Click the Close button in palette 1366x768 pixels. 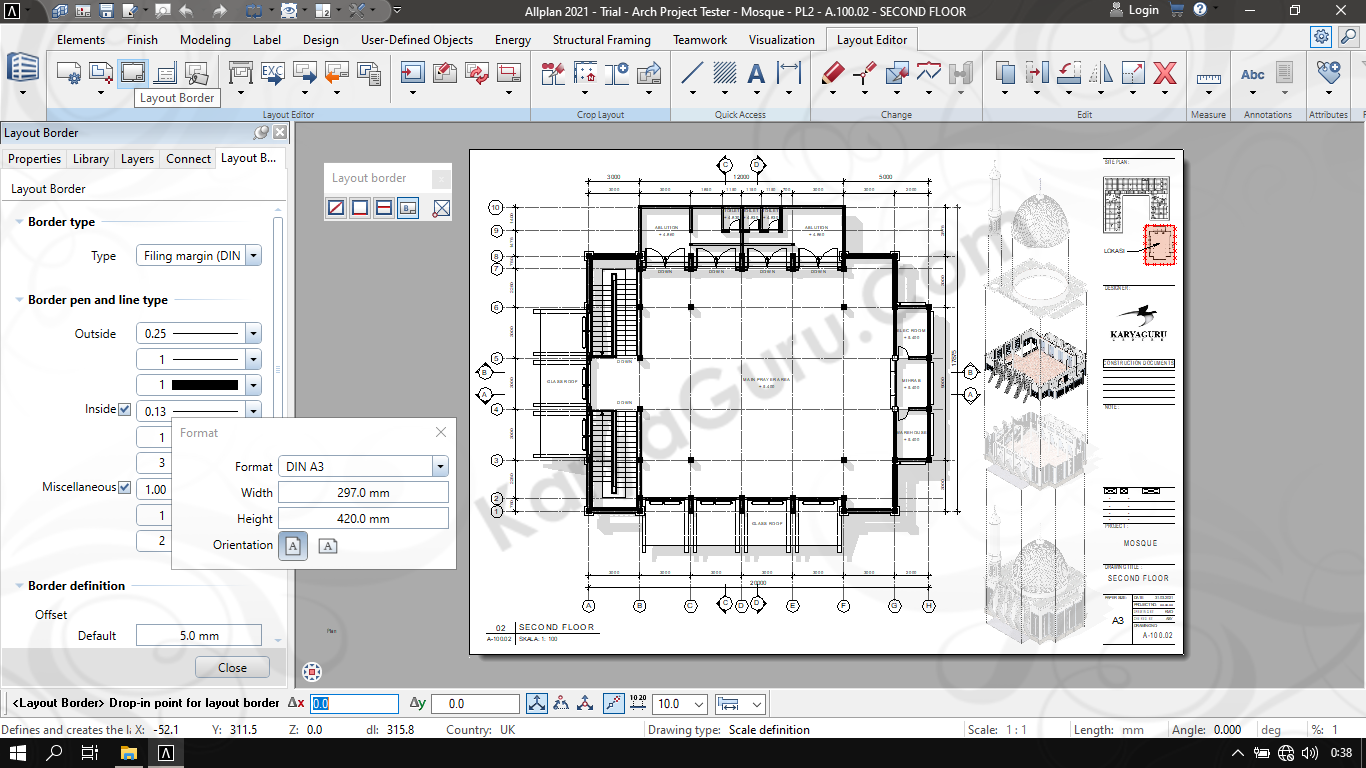pos(232,668)
